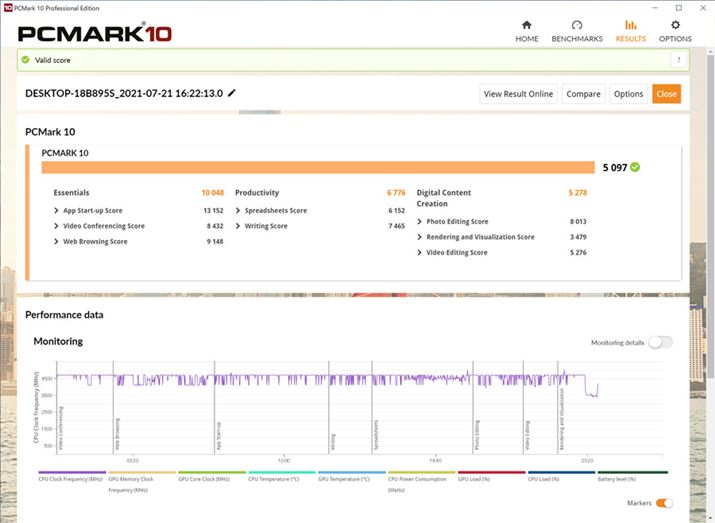Click the help question mark icon
Screen dimensions: 715x523
tap(678, 60)
